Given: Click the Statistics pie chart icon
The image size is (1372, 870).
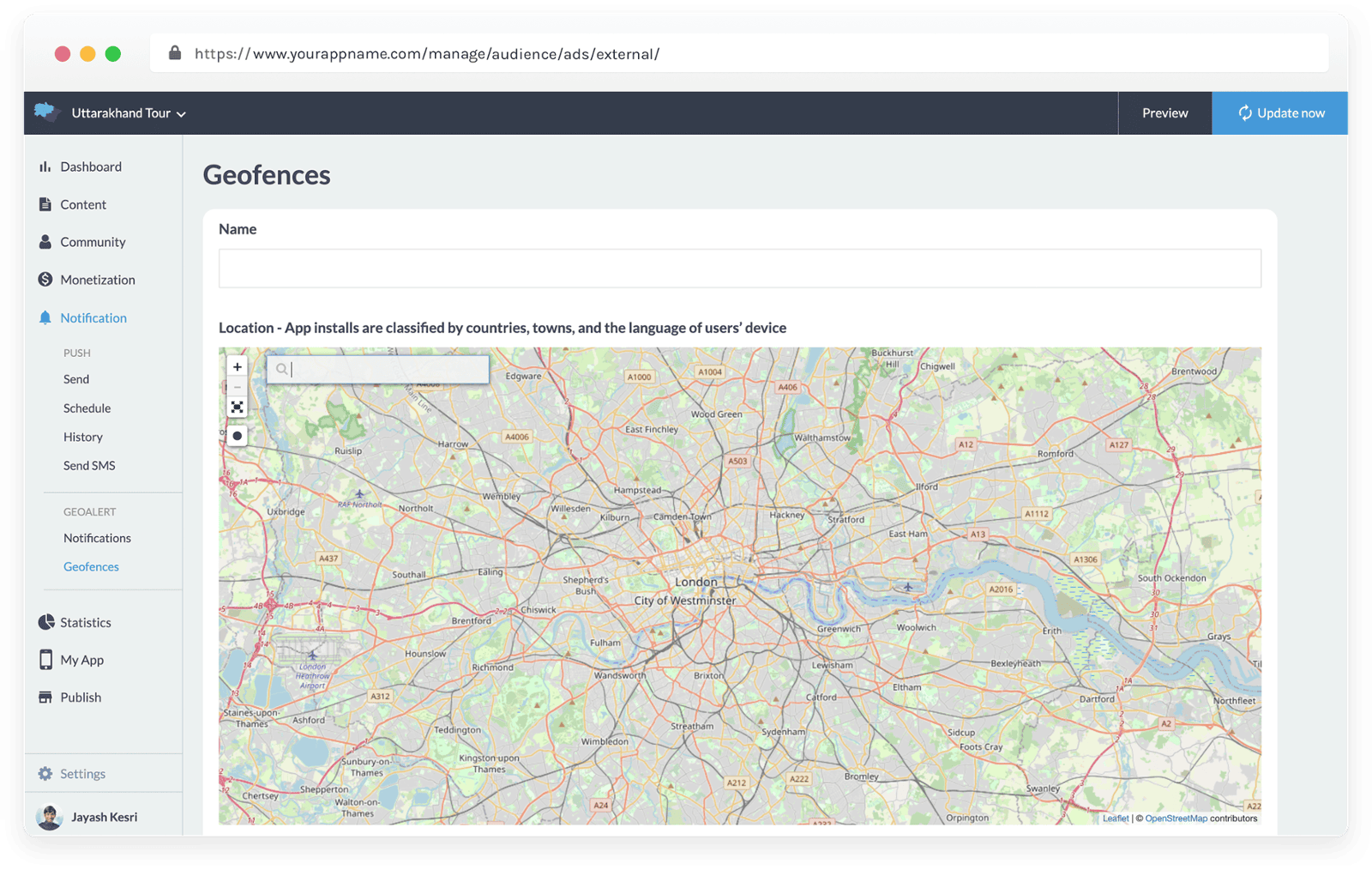Looking at the screenshot, I should [x=45, y=622].
